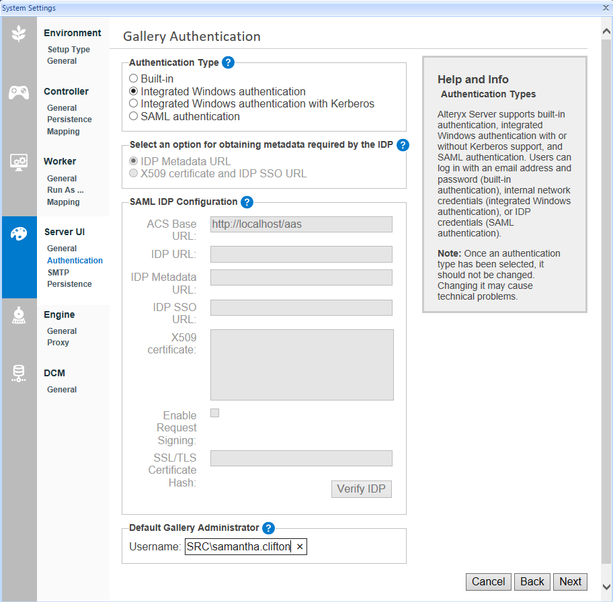Show help for SAML IDP Configuration

point(247,202)
